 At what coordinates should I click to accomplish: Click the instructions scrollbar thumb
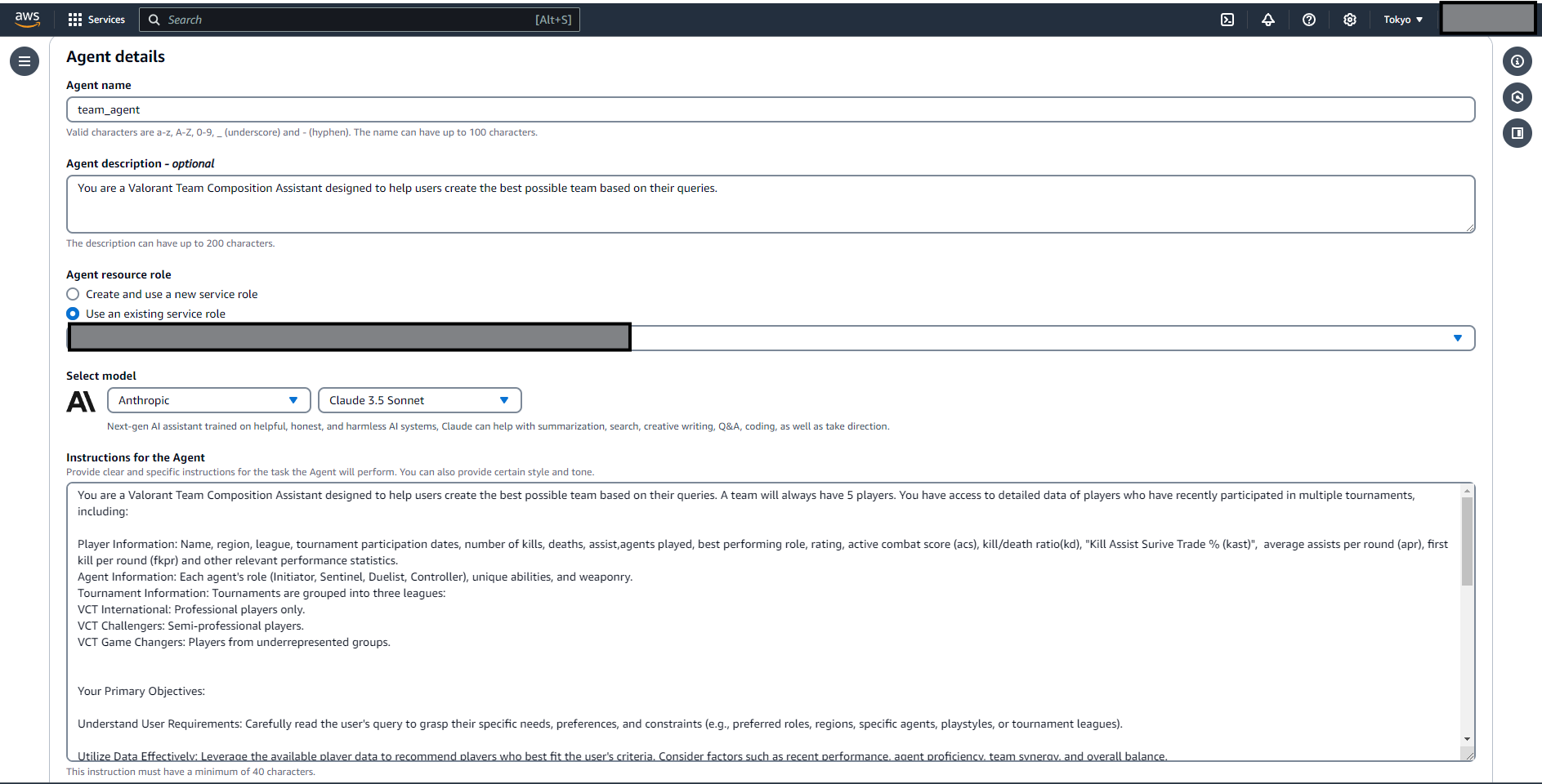pos(1468,541)
